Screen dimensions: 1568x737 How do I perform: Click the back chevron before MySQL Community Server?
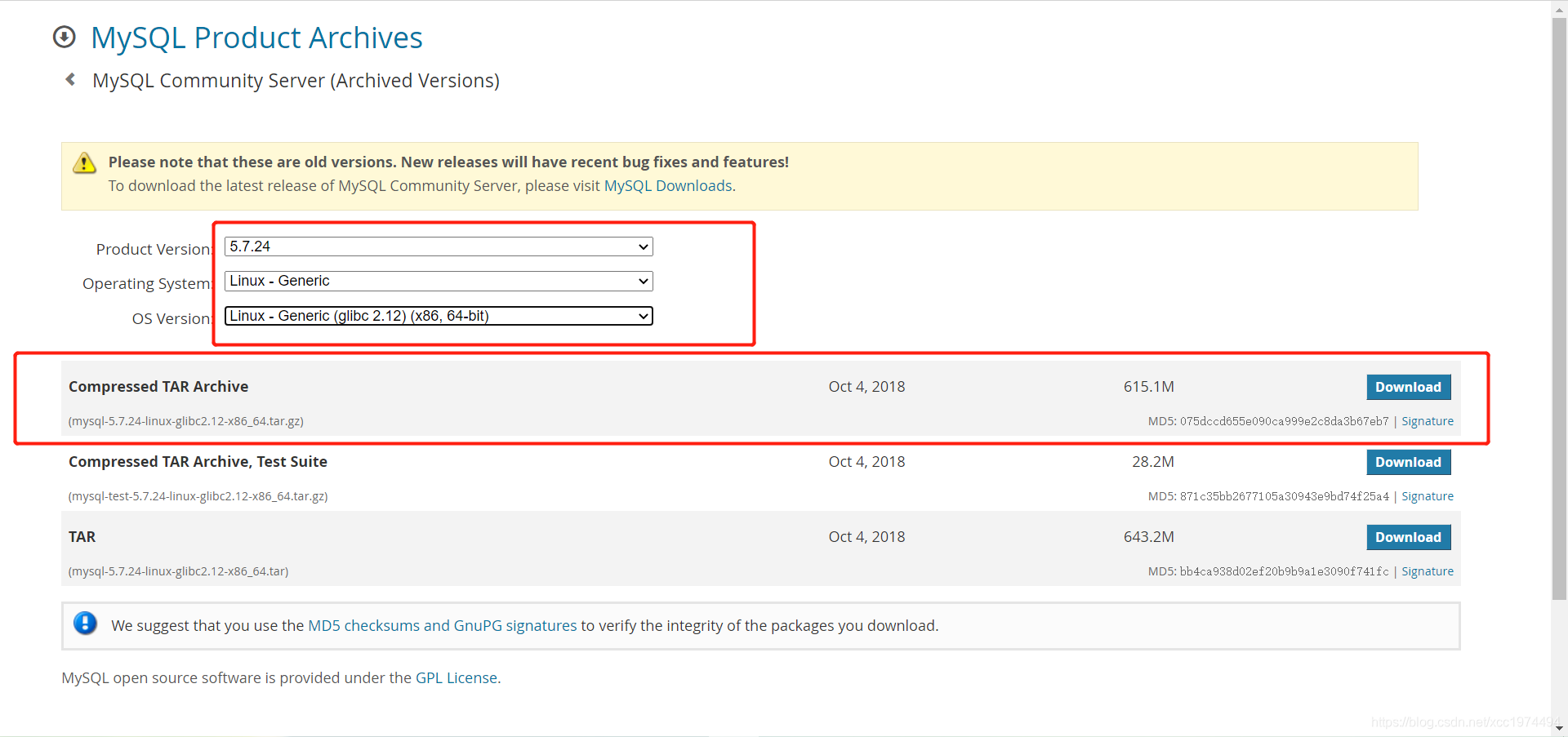click(70, 79)
